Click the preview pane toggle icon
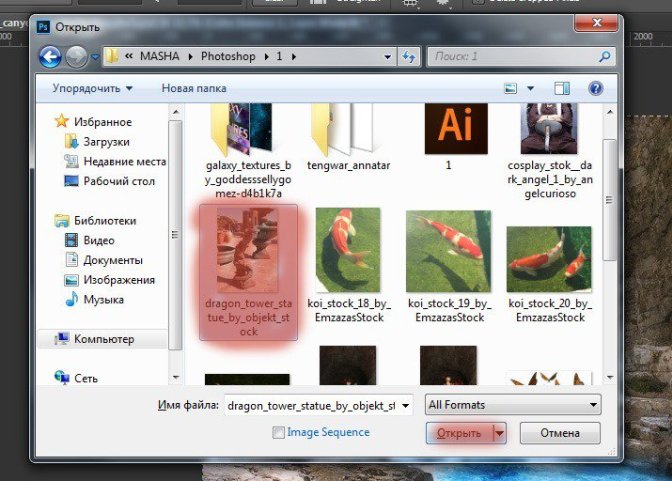Viewport: 672px width, 481px height. pos(561,90)
